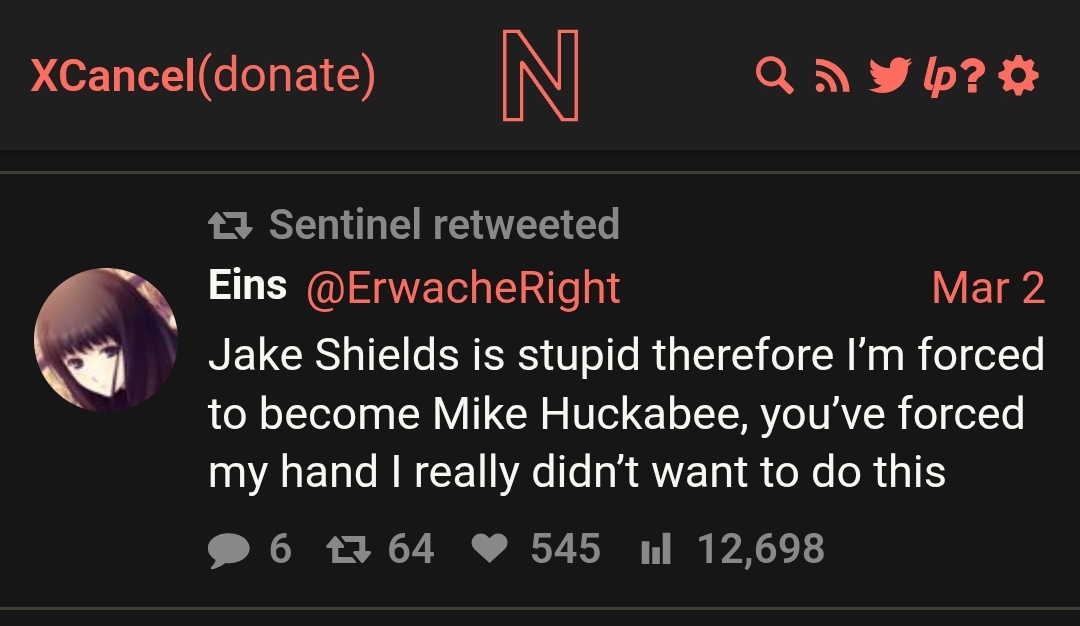
Task: Open the Mar 2 tweet date link
Action: pyautogui.click(x=988, y=288)
